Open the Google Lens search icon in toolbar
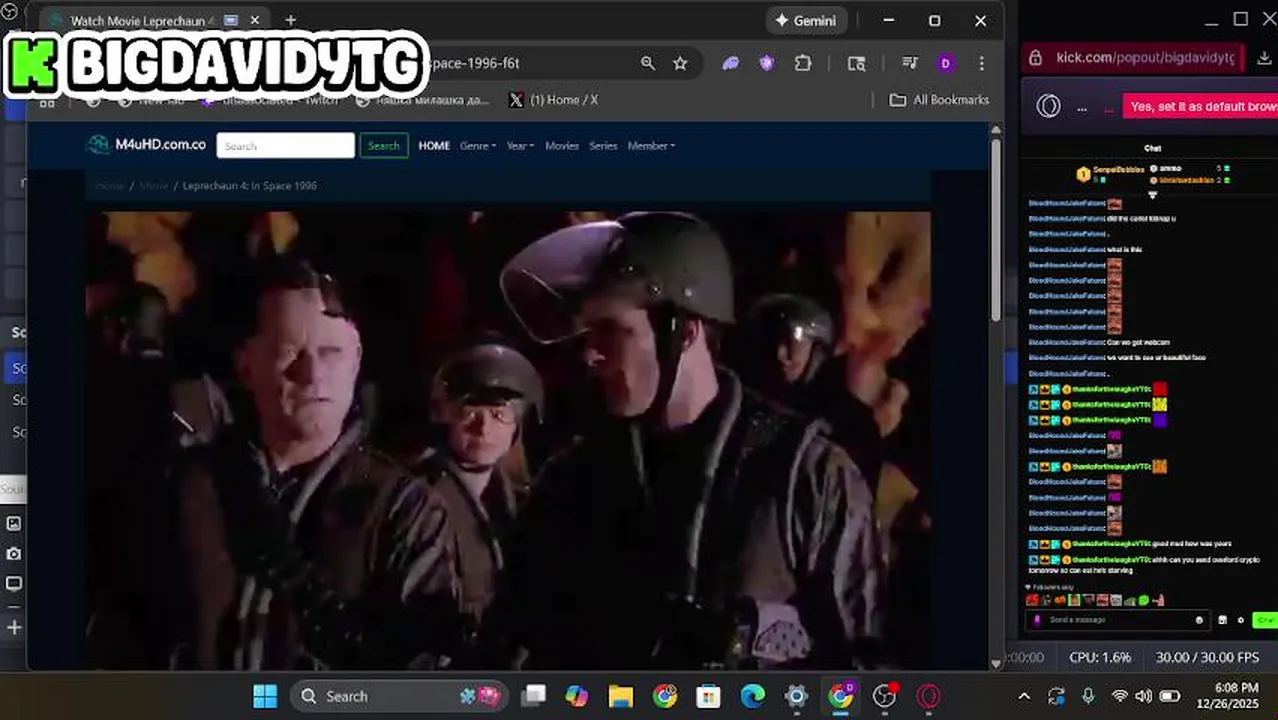 [x=856, y=63]
